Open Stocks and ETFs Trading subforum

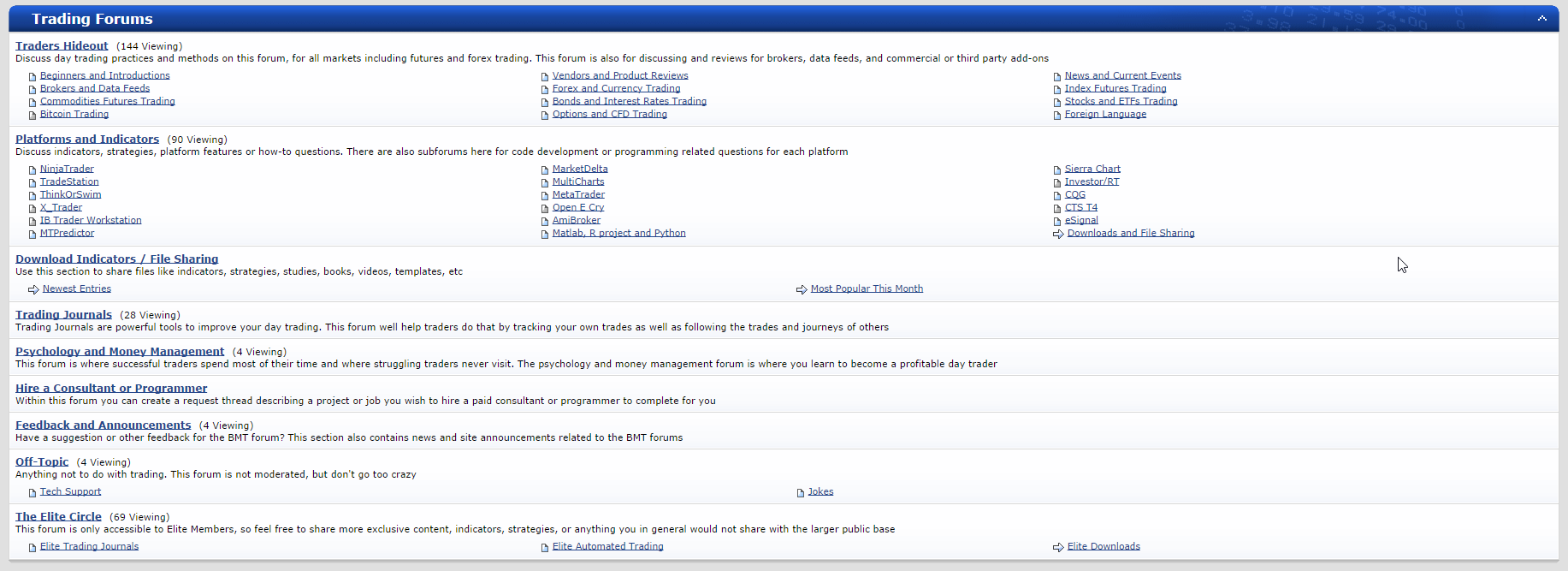(1121, 101)
